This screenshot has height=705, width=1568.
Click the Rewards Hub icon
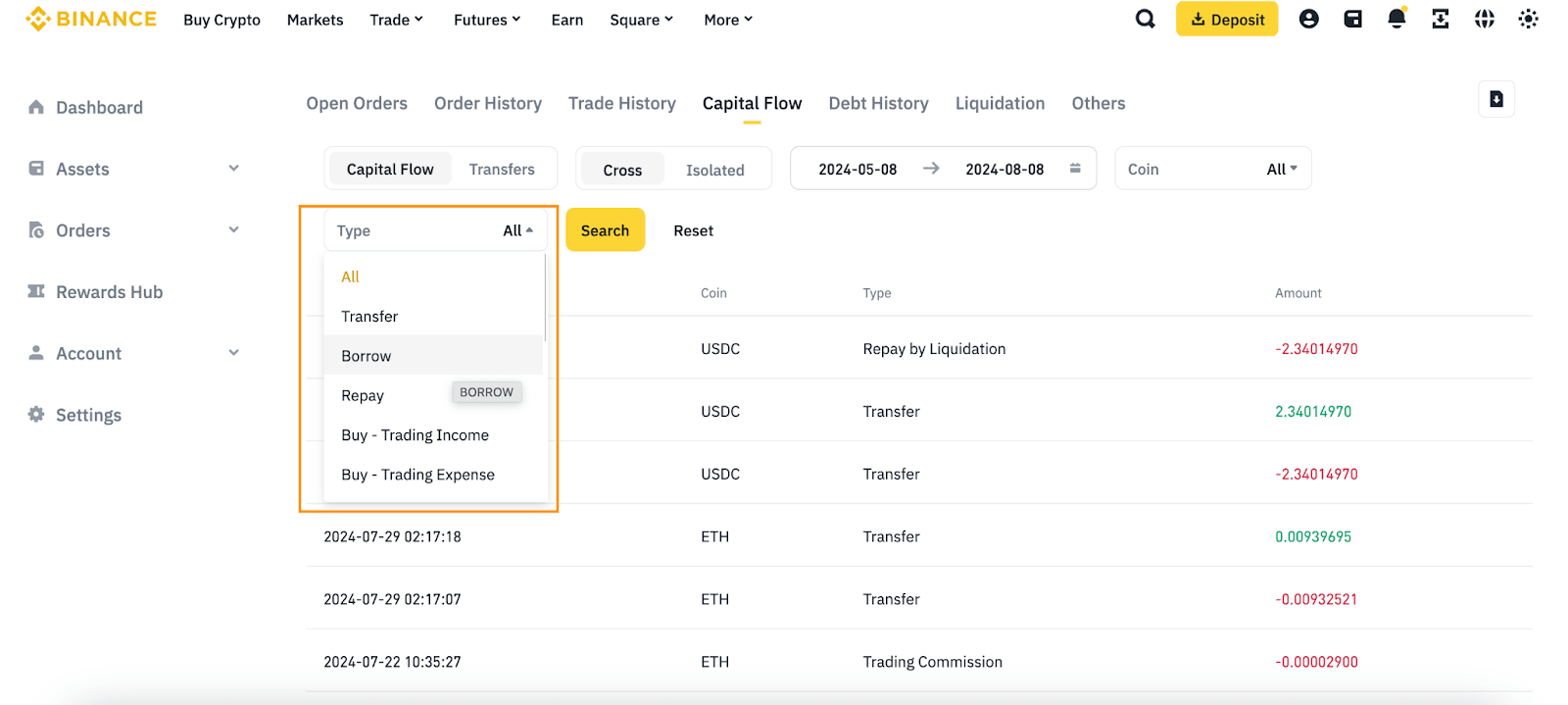[x=36, y=291]
